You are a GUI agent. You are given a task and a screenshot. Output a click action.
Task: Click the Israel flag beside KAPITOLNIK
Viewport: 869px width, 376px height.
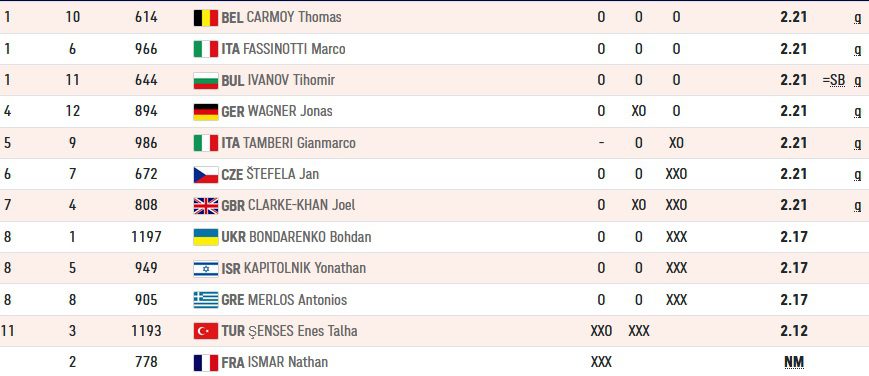coord(206,268)
